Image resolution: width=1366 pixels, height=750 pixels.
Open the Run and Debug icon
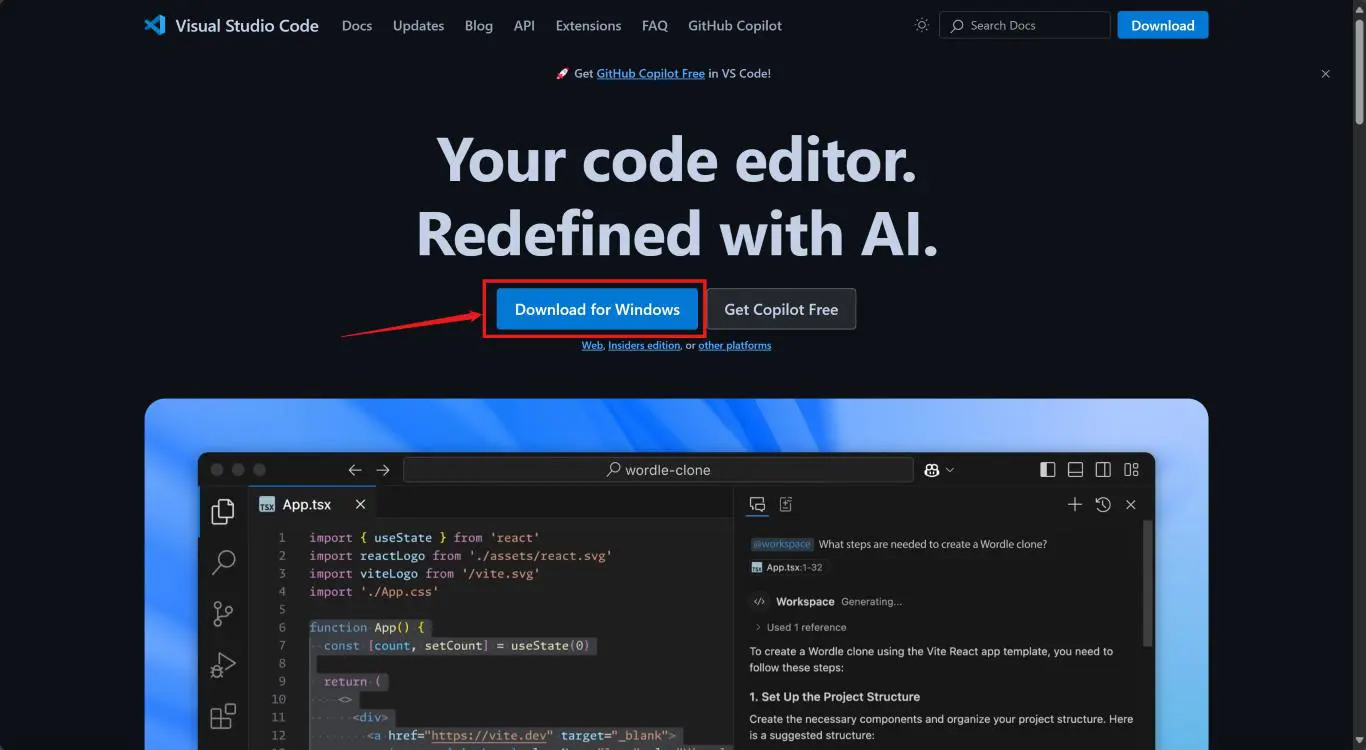click(223, 665)
